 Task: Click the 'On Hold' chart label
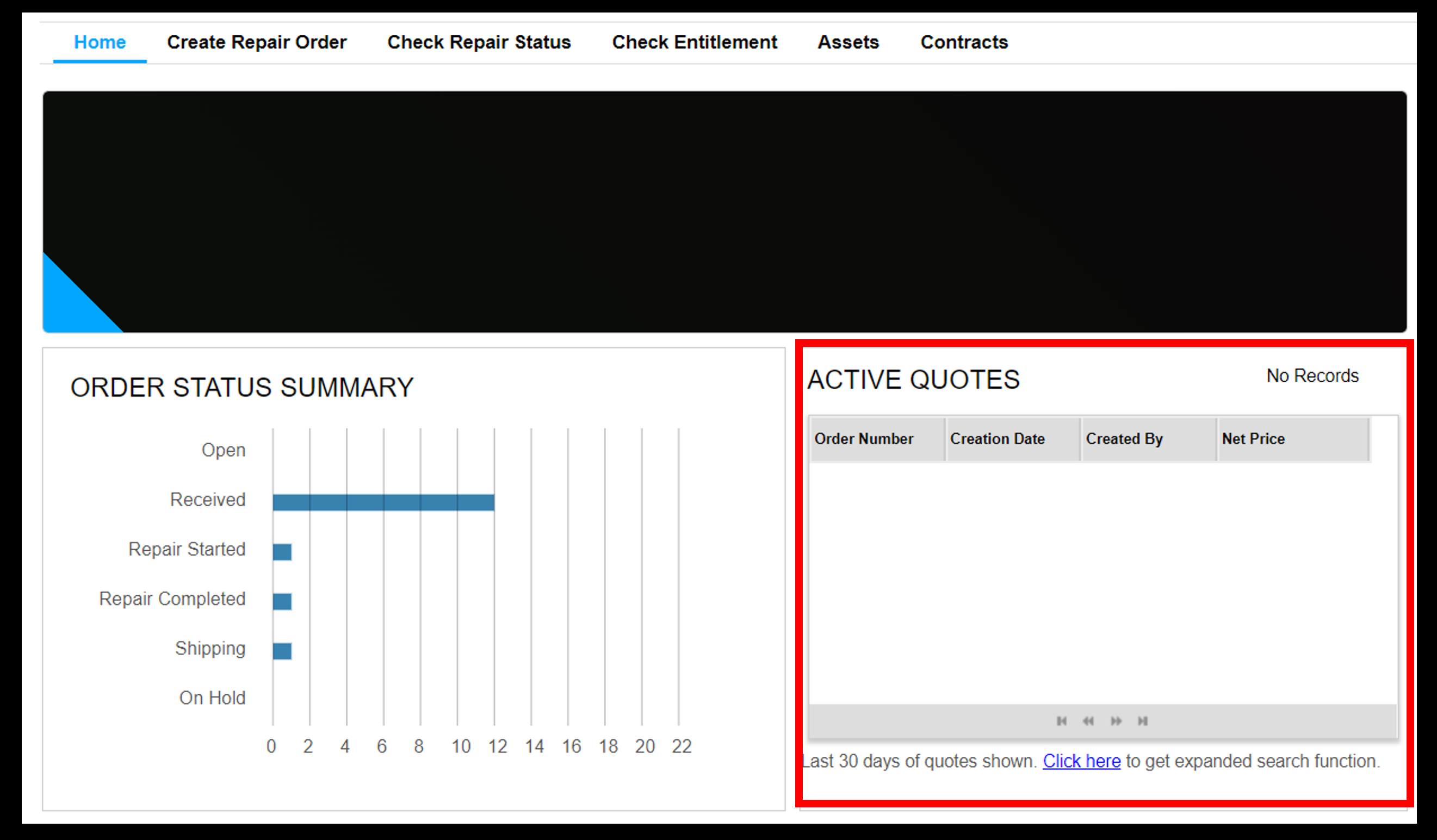coord(212,698)
